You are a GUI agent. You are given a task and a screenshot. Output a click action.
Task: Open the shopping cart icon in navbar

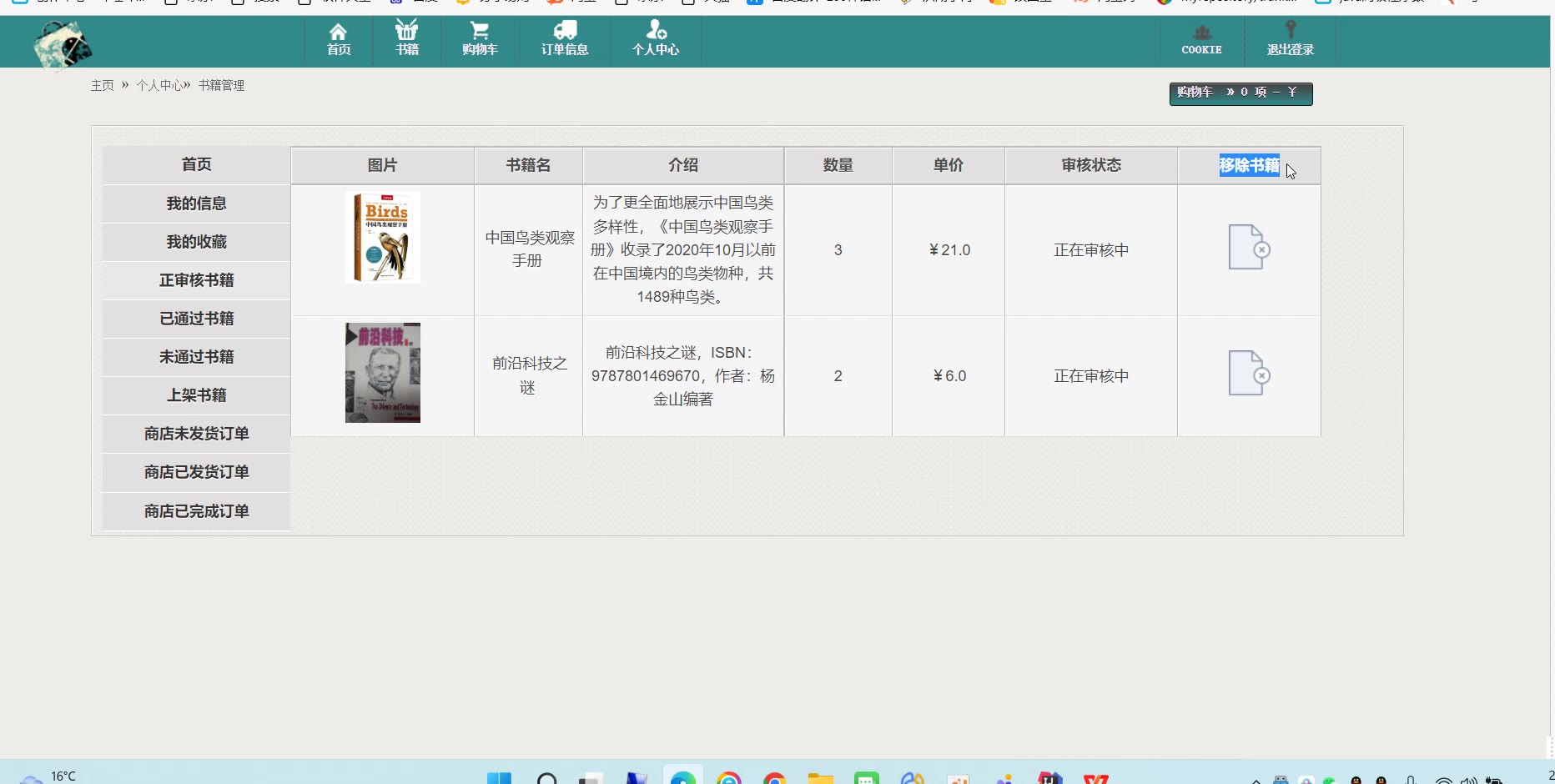point(480,32)
